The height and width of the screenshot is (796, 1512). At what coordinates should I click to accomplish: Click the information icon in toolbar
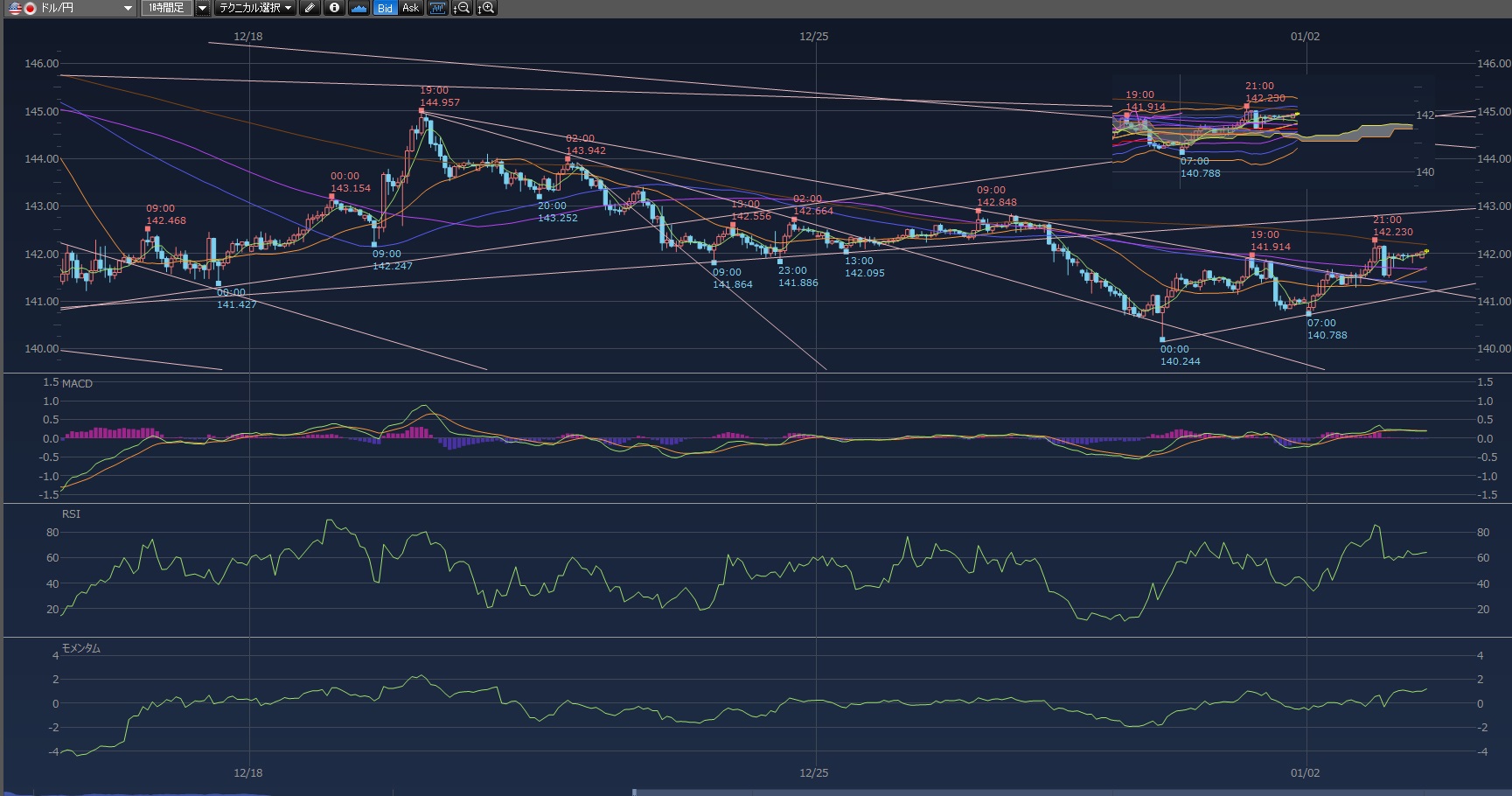334,8
